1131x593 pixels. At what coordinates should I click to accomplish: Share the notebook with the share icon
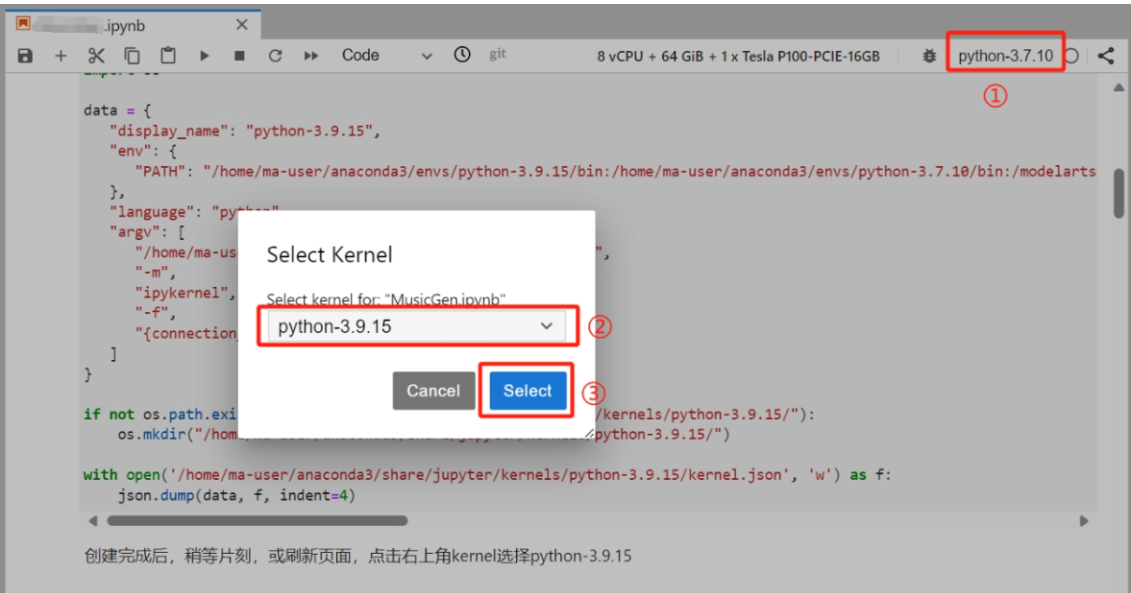(x=1106, y=56)
